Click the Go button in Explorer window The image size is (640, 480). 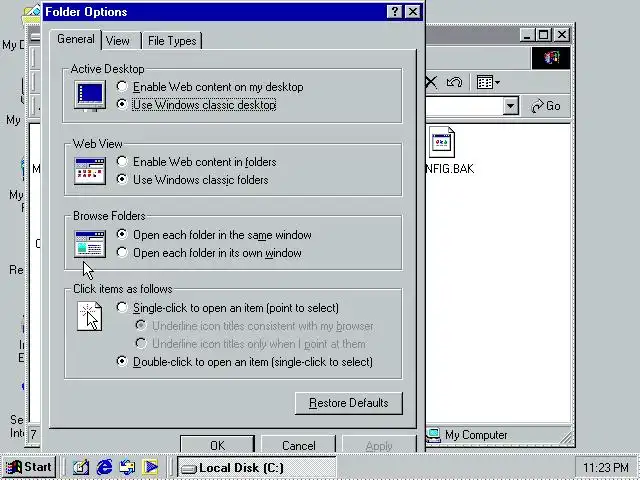tap(546, 106)
